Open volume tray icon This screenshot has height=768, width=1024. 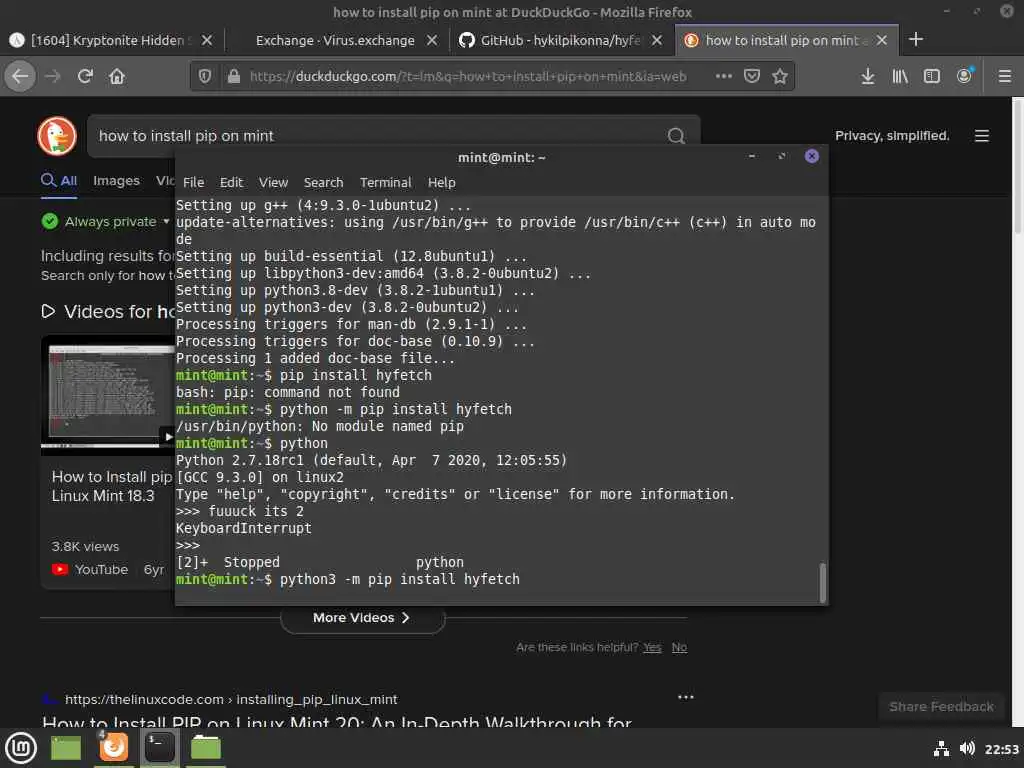pos(967,748)
